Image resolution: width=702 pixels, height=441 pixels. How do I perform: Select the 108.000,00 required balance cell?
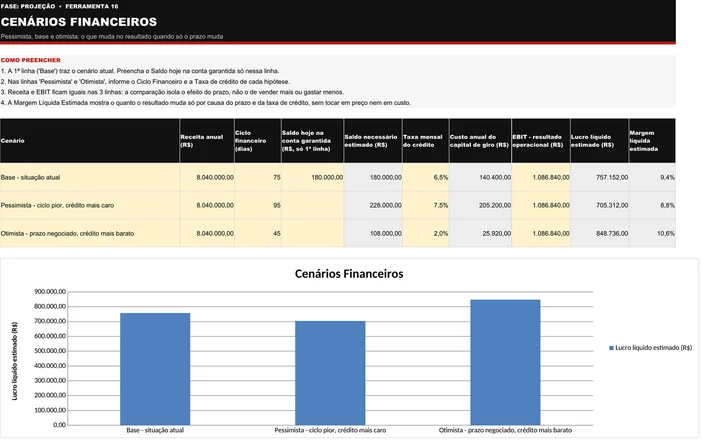point(373,233)
